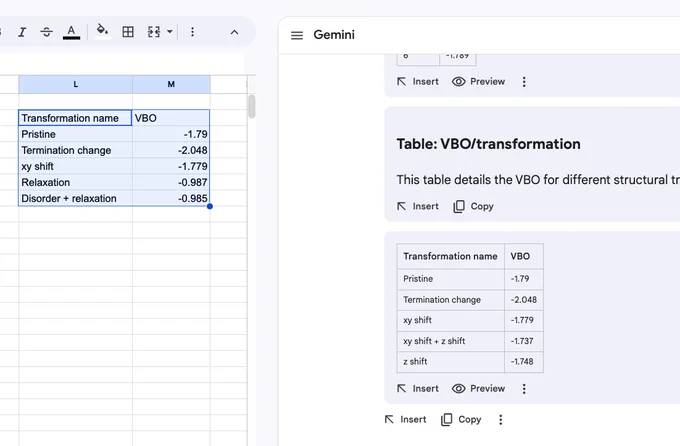Screen dimensions: 680x446
Task: Open the toolbar's more options menu
Action: tap(193, 32)
